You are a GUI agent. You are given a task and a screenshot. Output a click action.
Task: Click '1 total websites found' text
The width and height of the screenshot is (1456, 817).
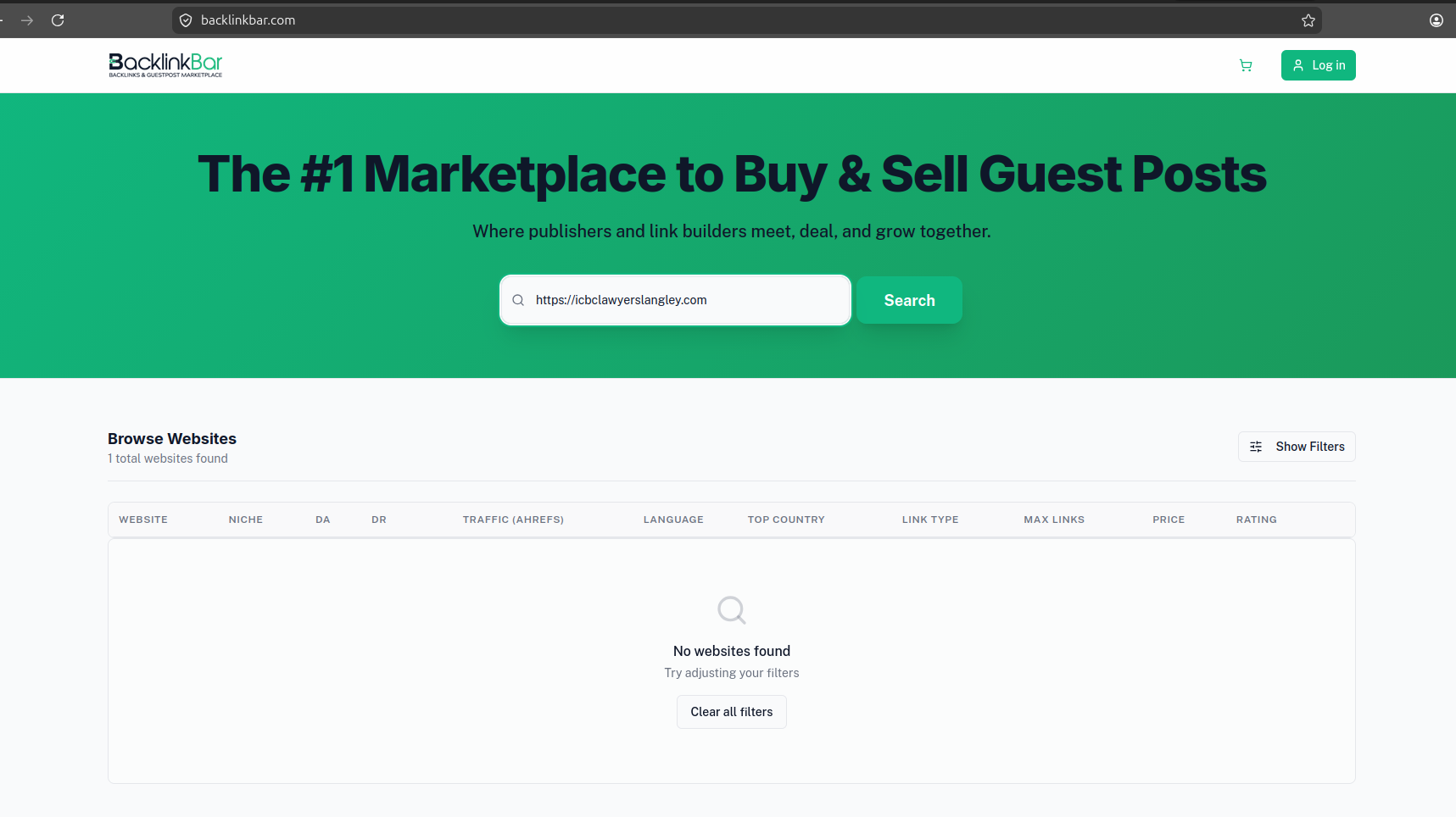pyautogui.click(x=168, y=459)
